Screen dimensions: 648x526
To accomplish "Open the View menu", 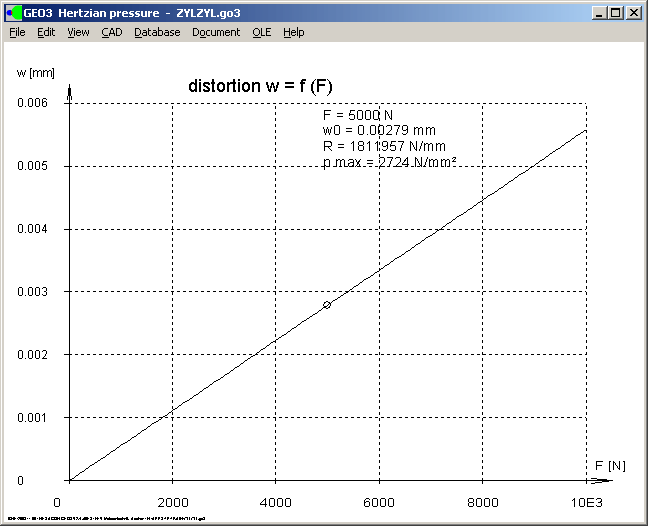I will 78,32.
